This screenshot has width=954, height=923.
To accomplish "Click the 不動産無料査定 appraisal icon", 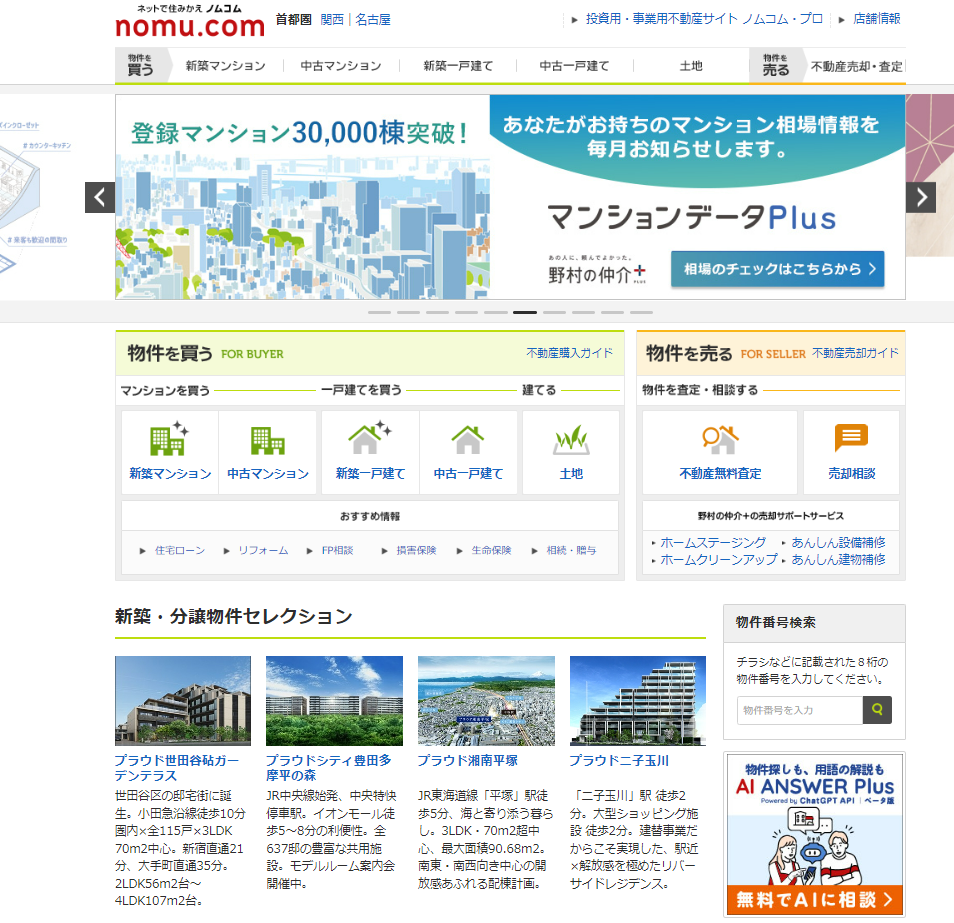I will point(719,440).
